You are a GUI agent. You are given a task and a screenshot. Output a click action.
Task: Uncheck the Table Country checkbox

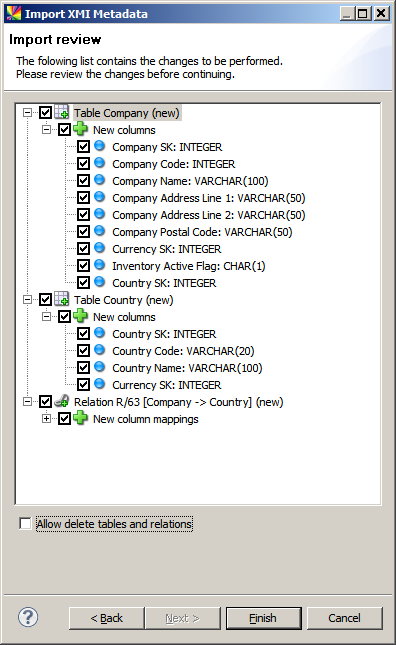(x=45, y=300)
